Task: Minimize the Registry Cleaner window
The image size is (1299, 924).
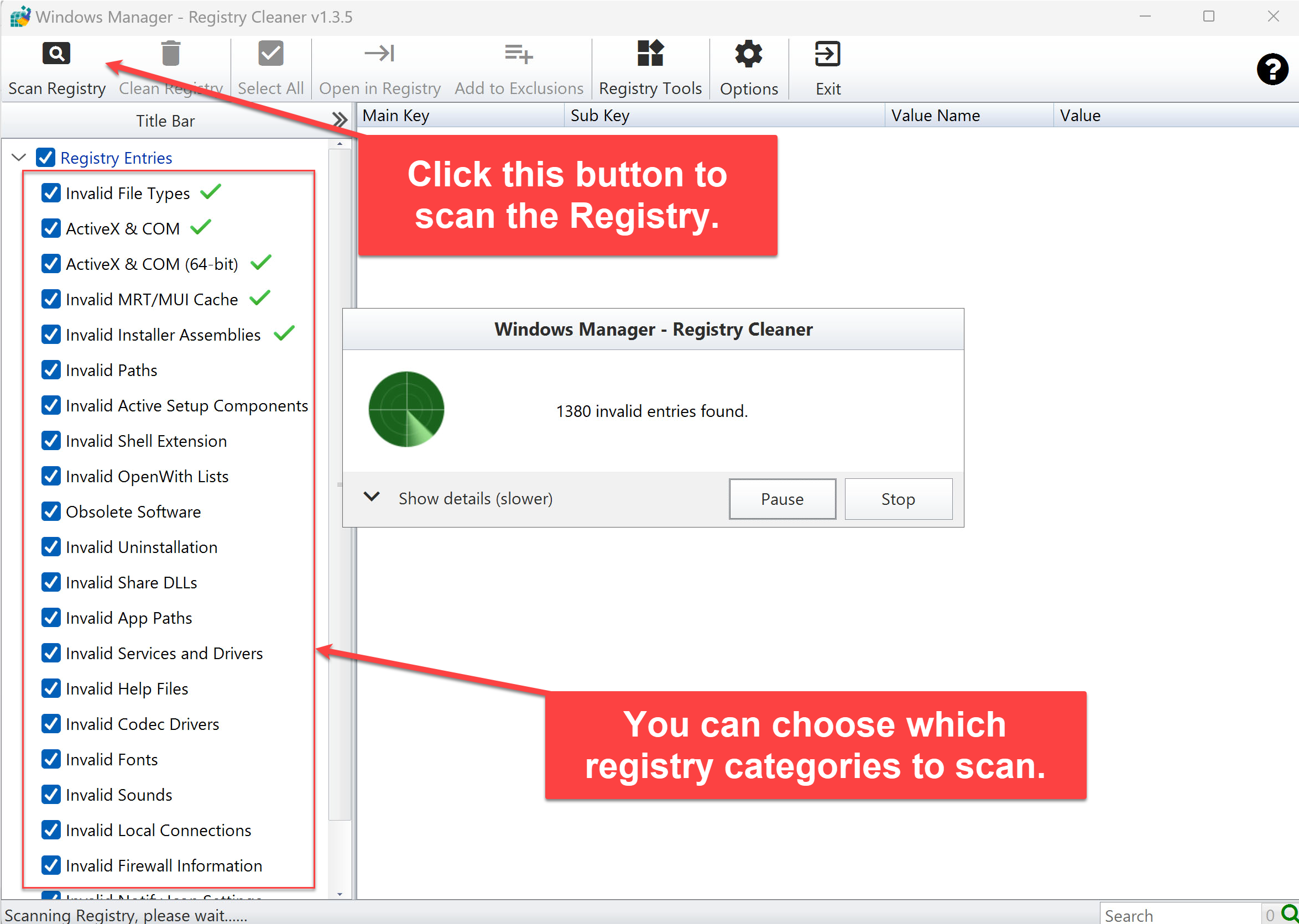Action: pos(1145,17)
